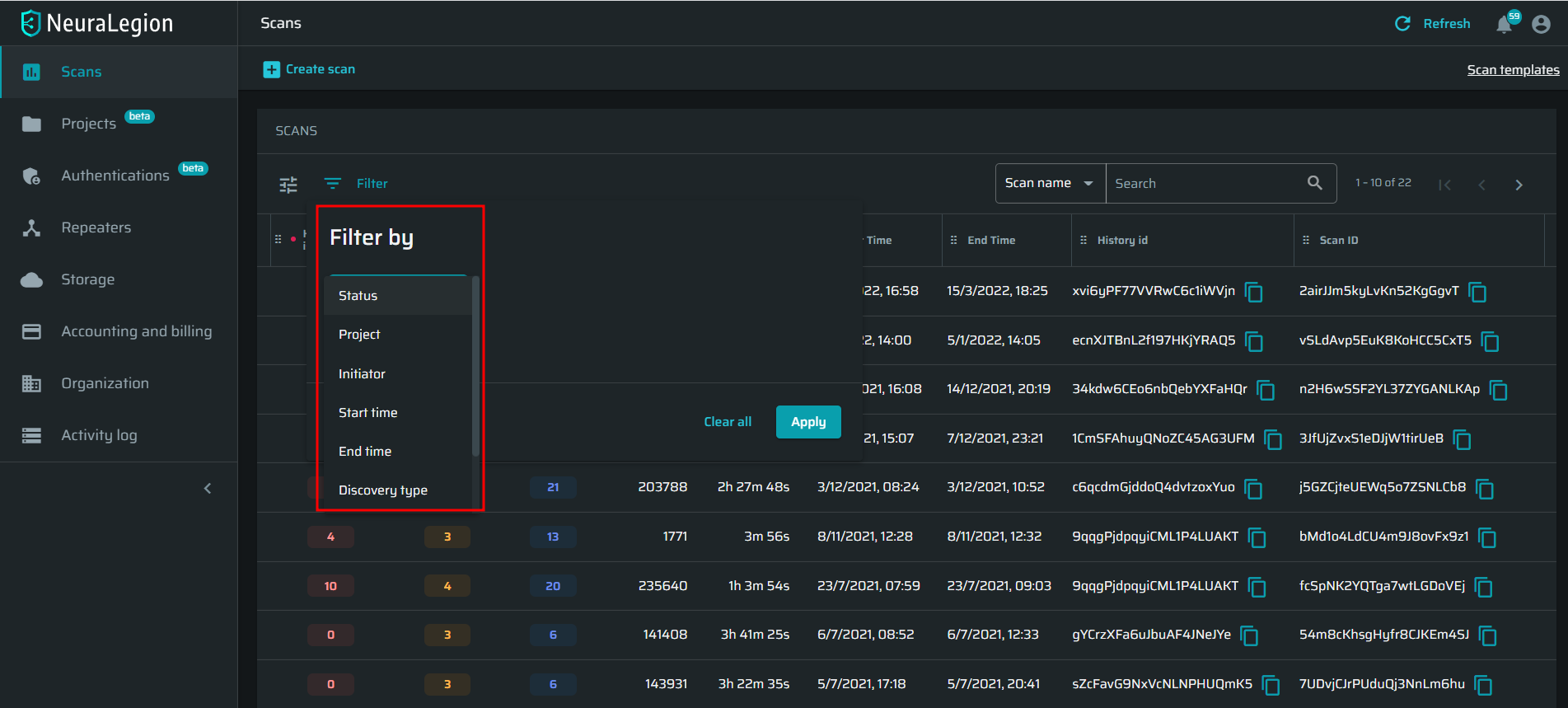Copy scan ID n2H6wSSF2YL37ZYGANLKAp
Viewport: 1568px width, 708px height.
click(x=1499, y=390)
